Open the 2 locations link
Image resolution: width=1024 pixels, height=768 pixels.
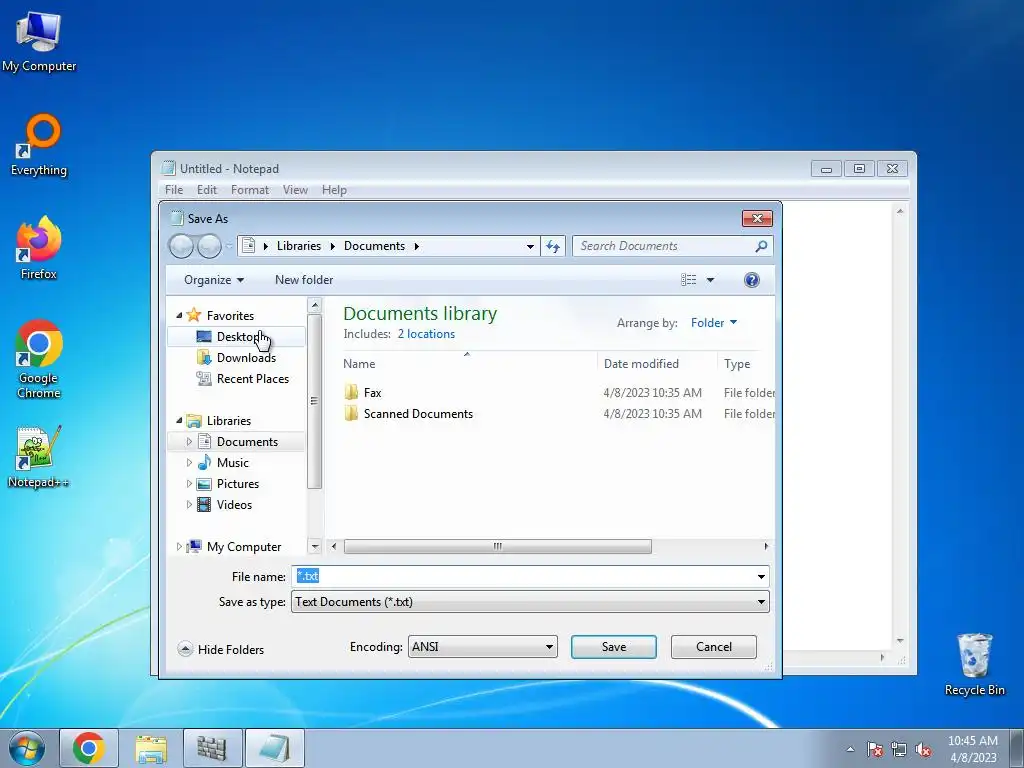point(426,334)
